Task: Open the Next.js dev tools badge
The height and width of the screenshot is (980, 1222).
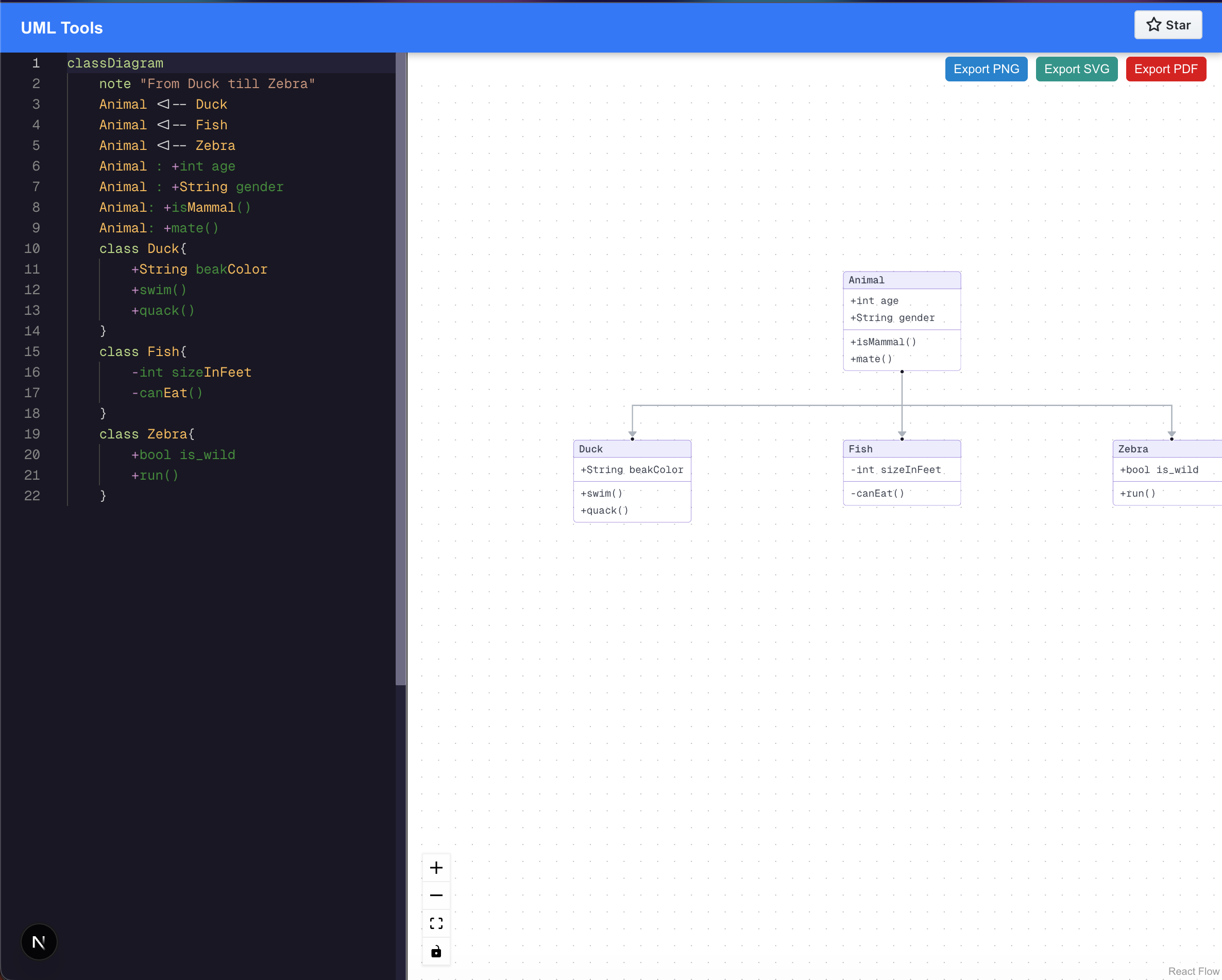Action: (x=39, y=942)
